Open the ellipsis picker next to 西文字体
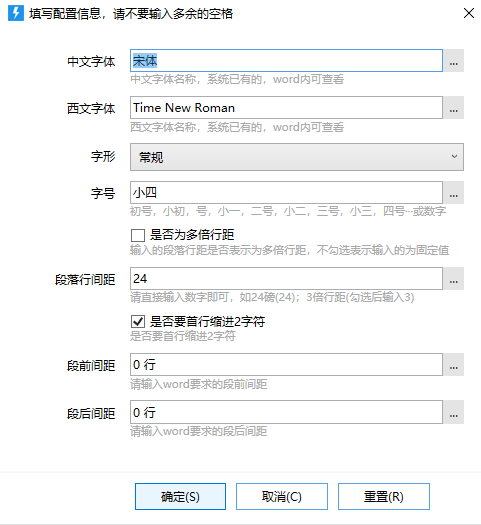 coord(454,107)
